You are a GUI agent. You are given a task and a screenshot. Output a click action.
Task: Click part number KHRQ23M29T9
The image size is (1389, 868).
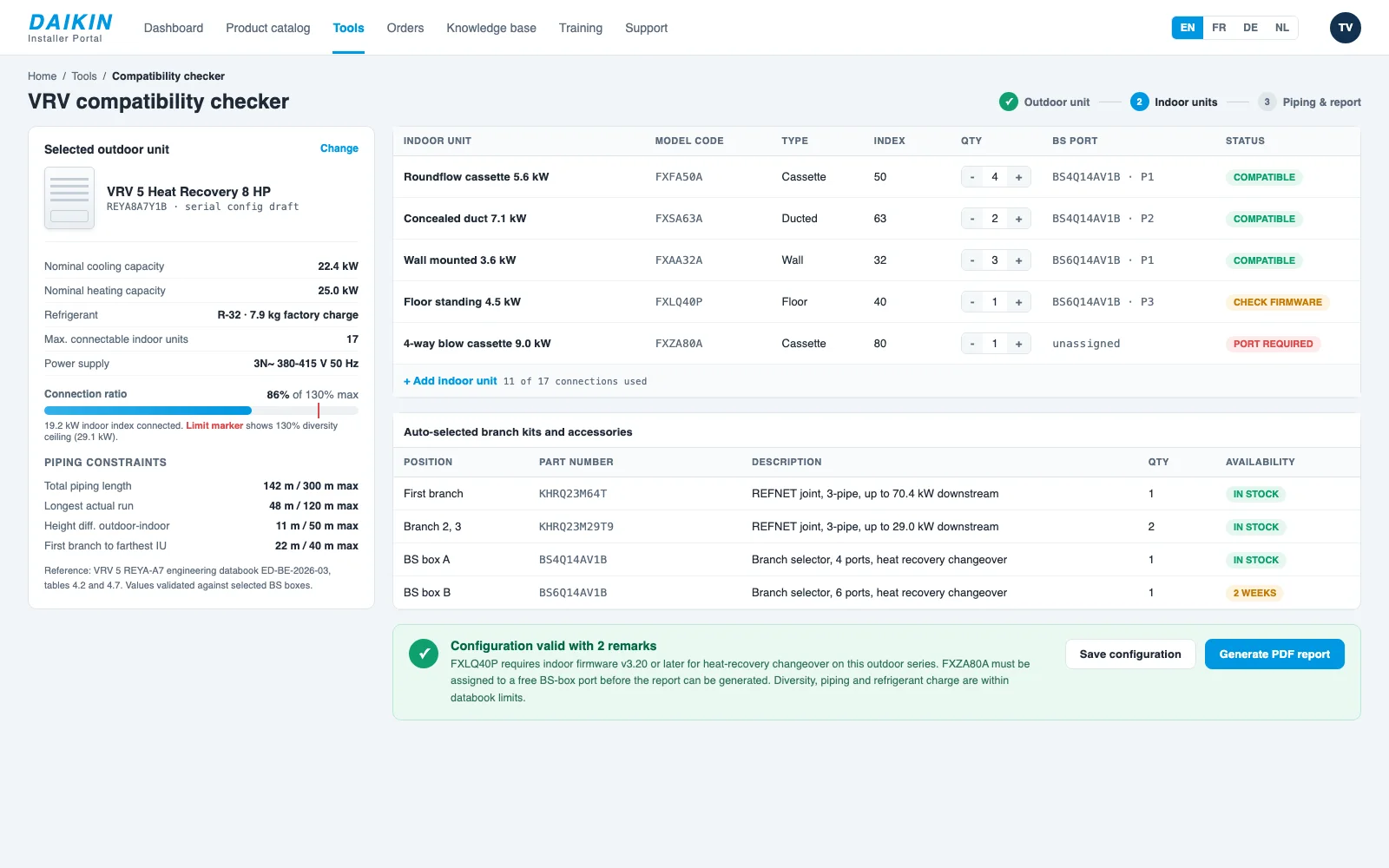click(x=576, y=527)
